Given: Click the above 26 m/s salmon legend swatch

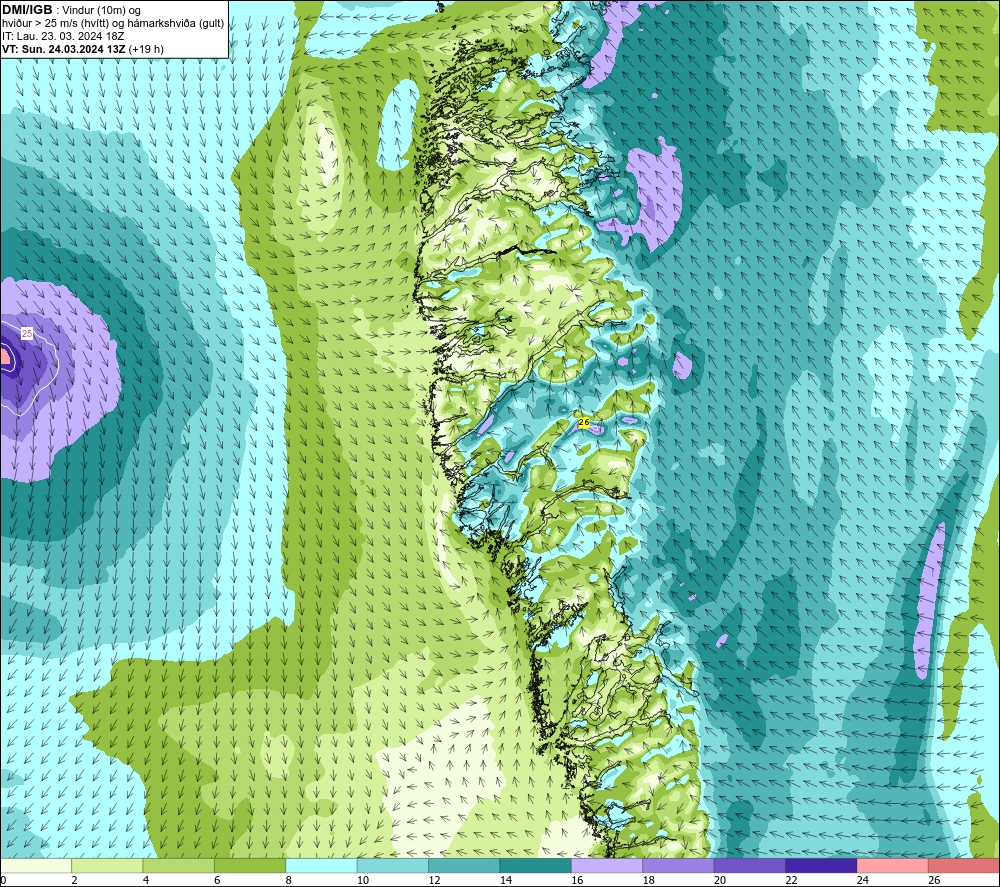Looking at the screenshot, I should tap(964, 866).
